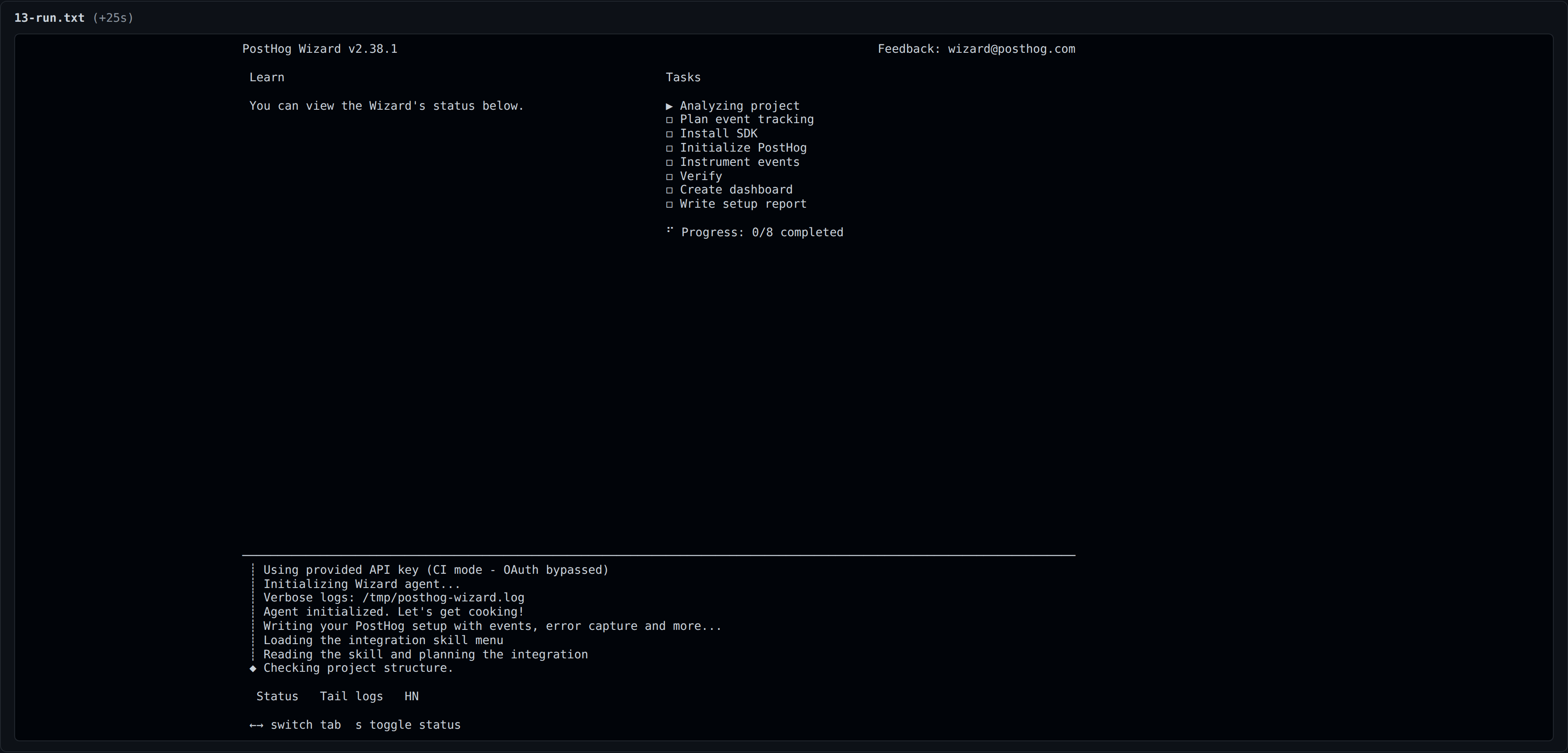
Task: Click the Learn panel heading
Action: (x=267, y=77)
